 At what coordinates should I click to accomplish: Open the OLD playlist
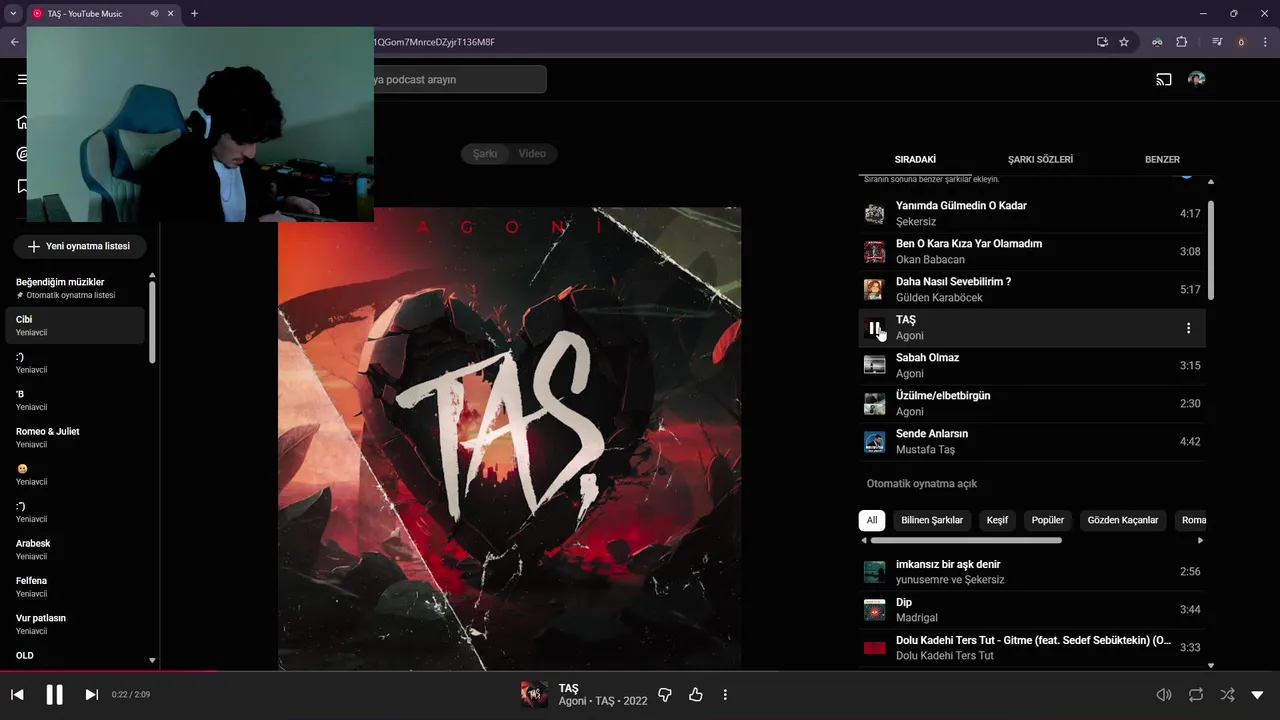tap(75, 656)
